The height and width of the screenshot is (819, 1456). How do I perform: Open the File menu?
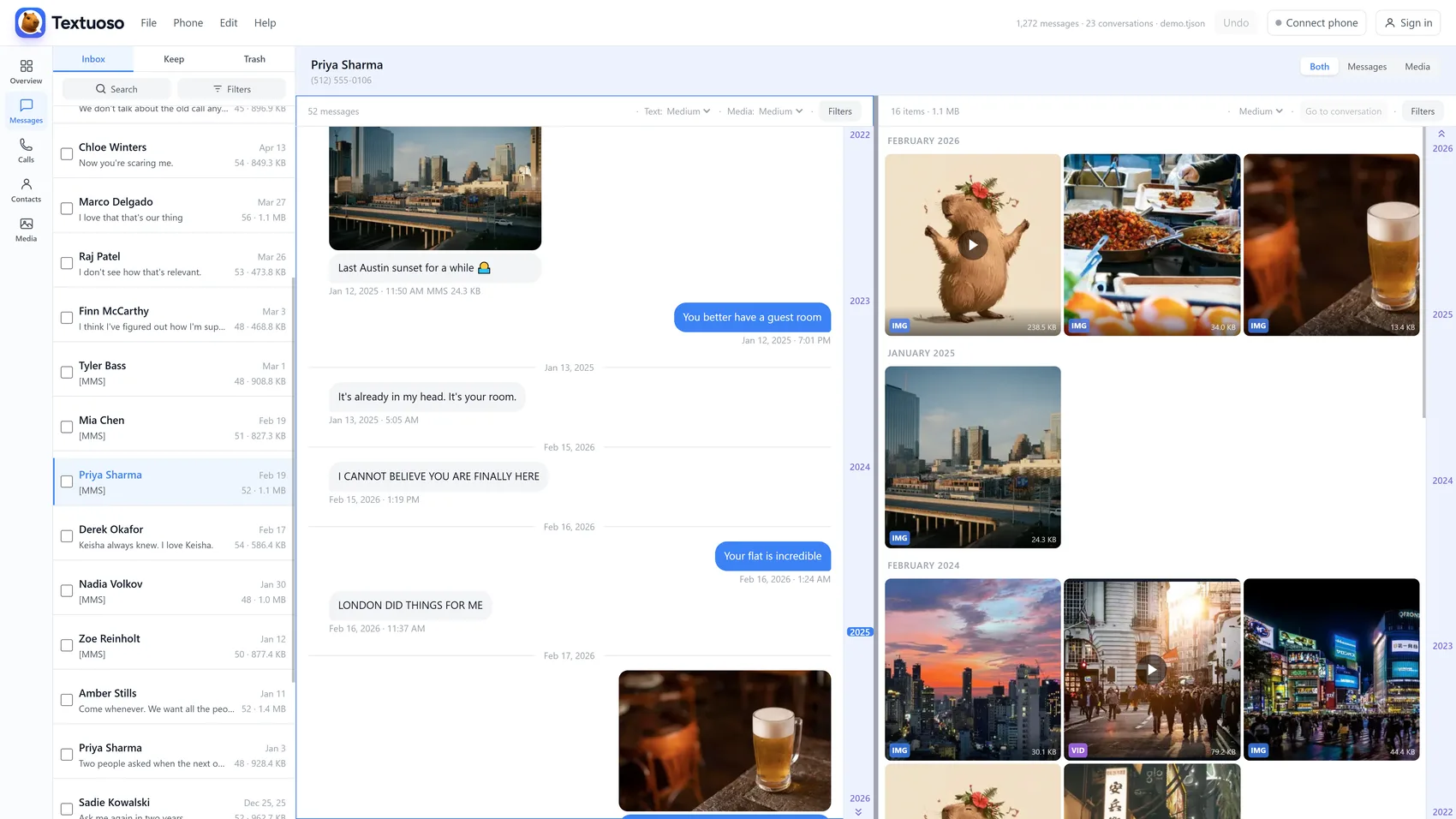pyautogui.click(x=148, y=23)
